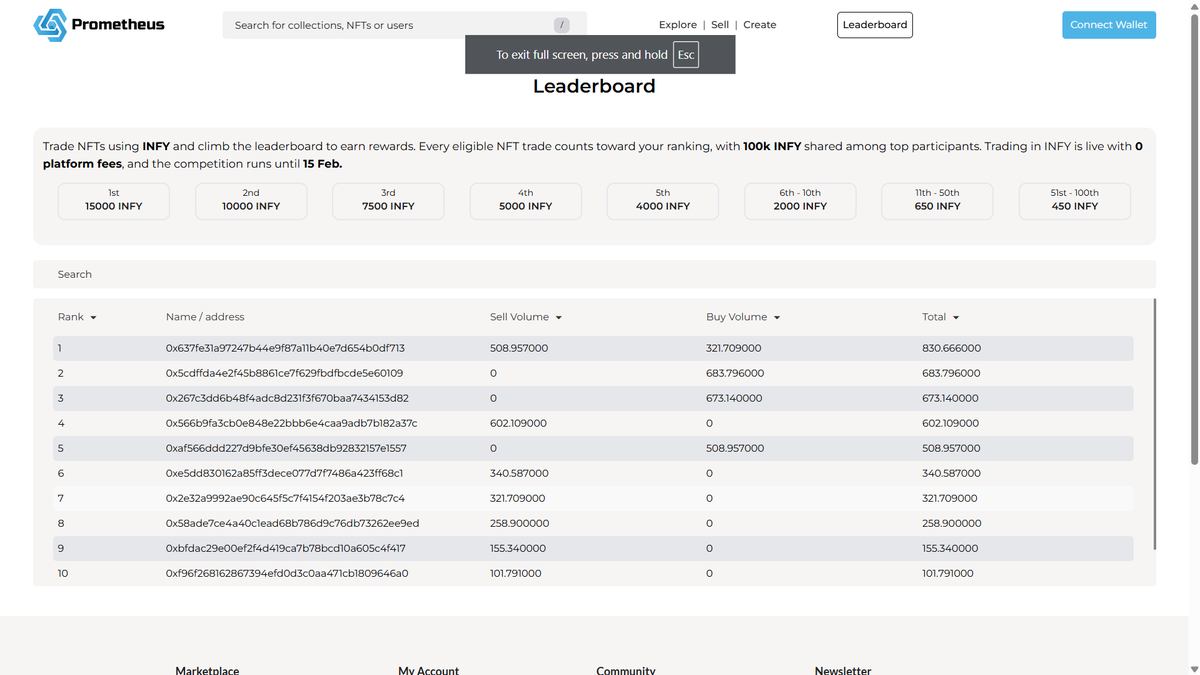Click the Newsletter footer heading
The height and width of the screenshot is (675, 1200).
tap(843, 670)
